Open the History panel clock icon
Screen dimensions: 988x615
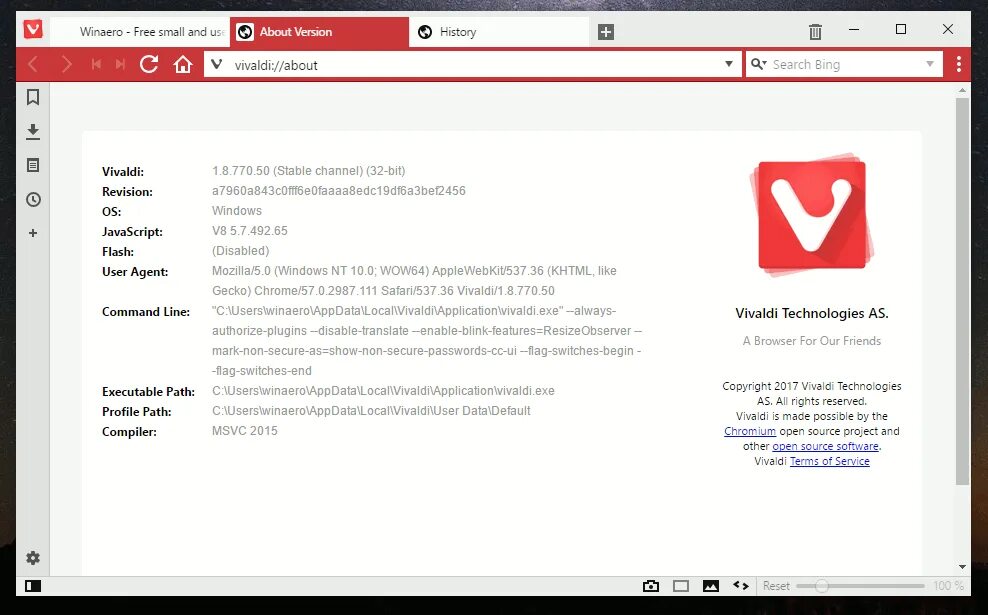tap(33, 199)
